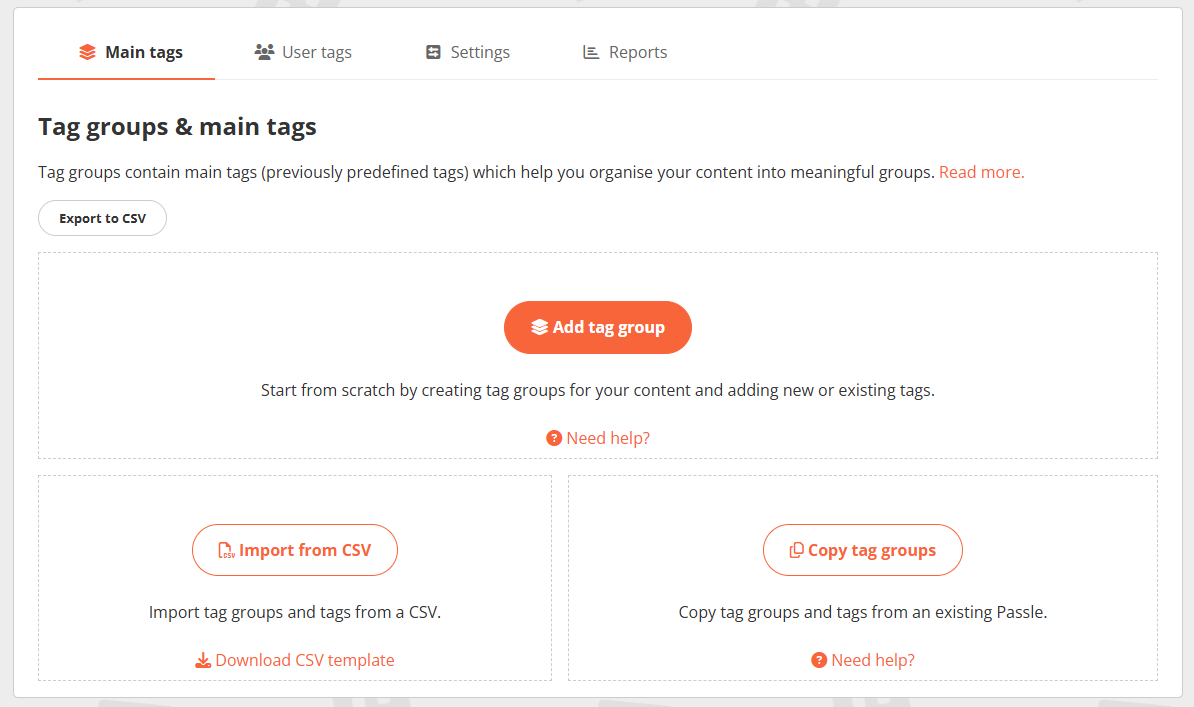Viewport: 1194px width, 707px height.
Task: Follow the Read more link
Action: click(981, 172)
